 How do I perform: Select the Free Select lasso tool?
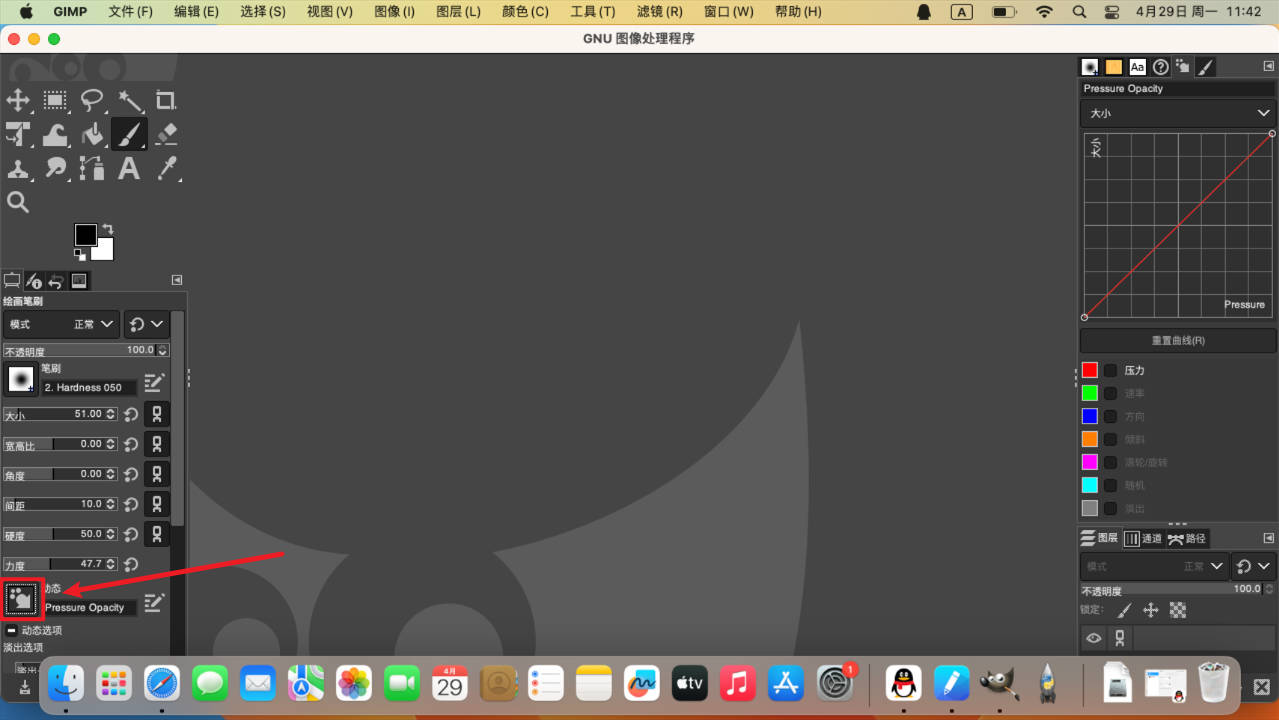[92, 100]
